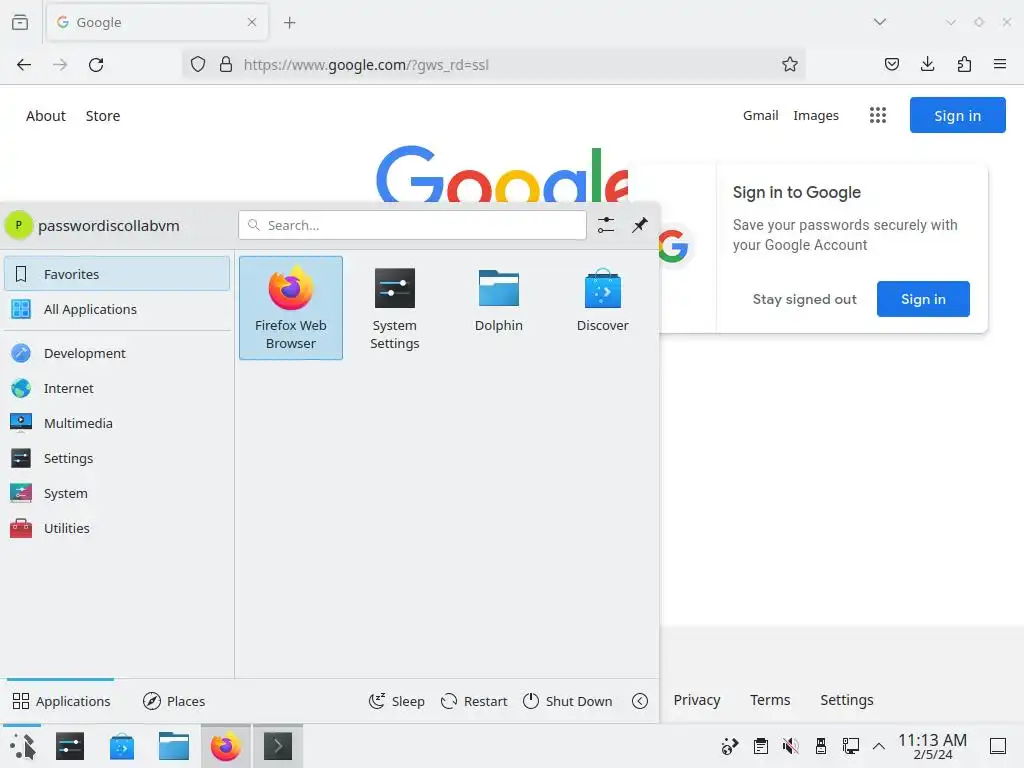Click Firefox View icon

click(20, 22)
